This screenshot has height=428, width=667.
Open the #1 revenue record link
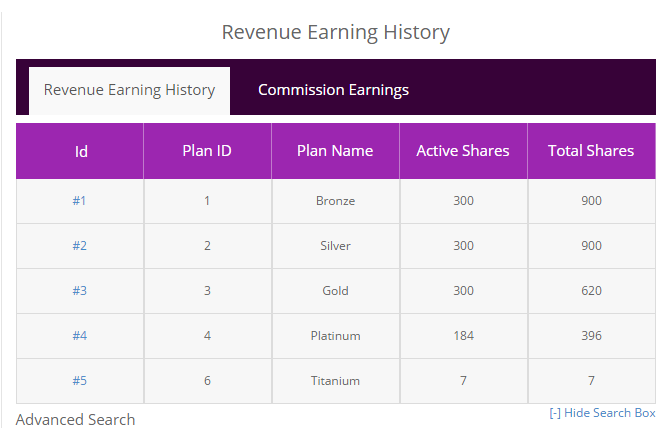point(80,201)
